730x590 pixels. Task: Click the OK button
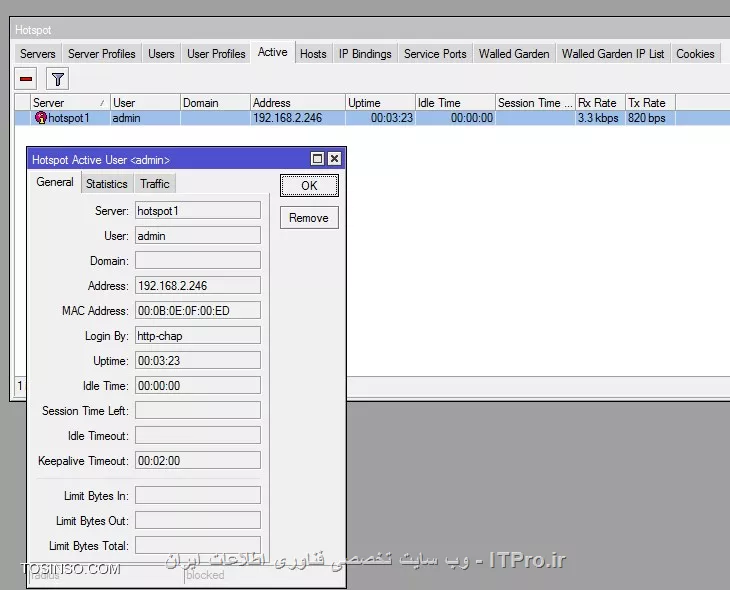[x=309, y=186]
